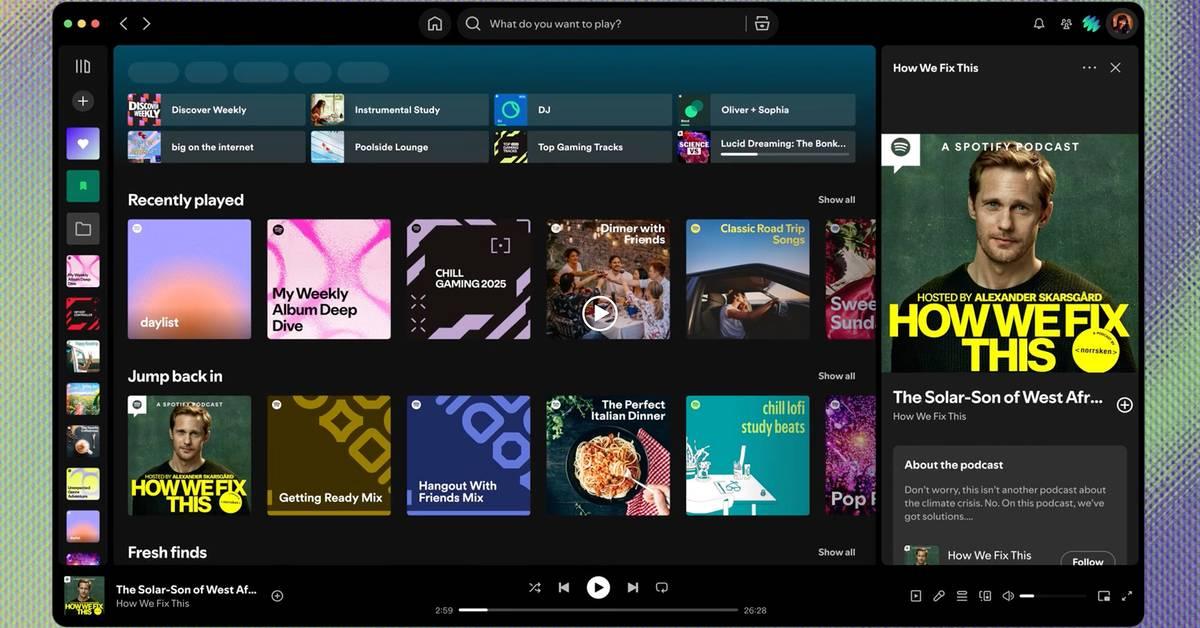Open more options in the Now Playing panel
Image resolution: width=1200 pixels, height=628 pixels.
click(x=1089, y=68)
